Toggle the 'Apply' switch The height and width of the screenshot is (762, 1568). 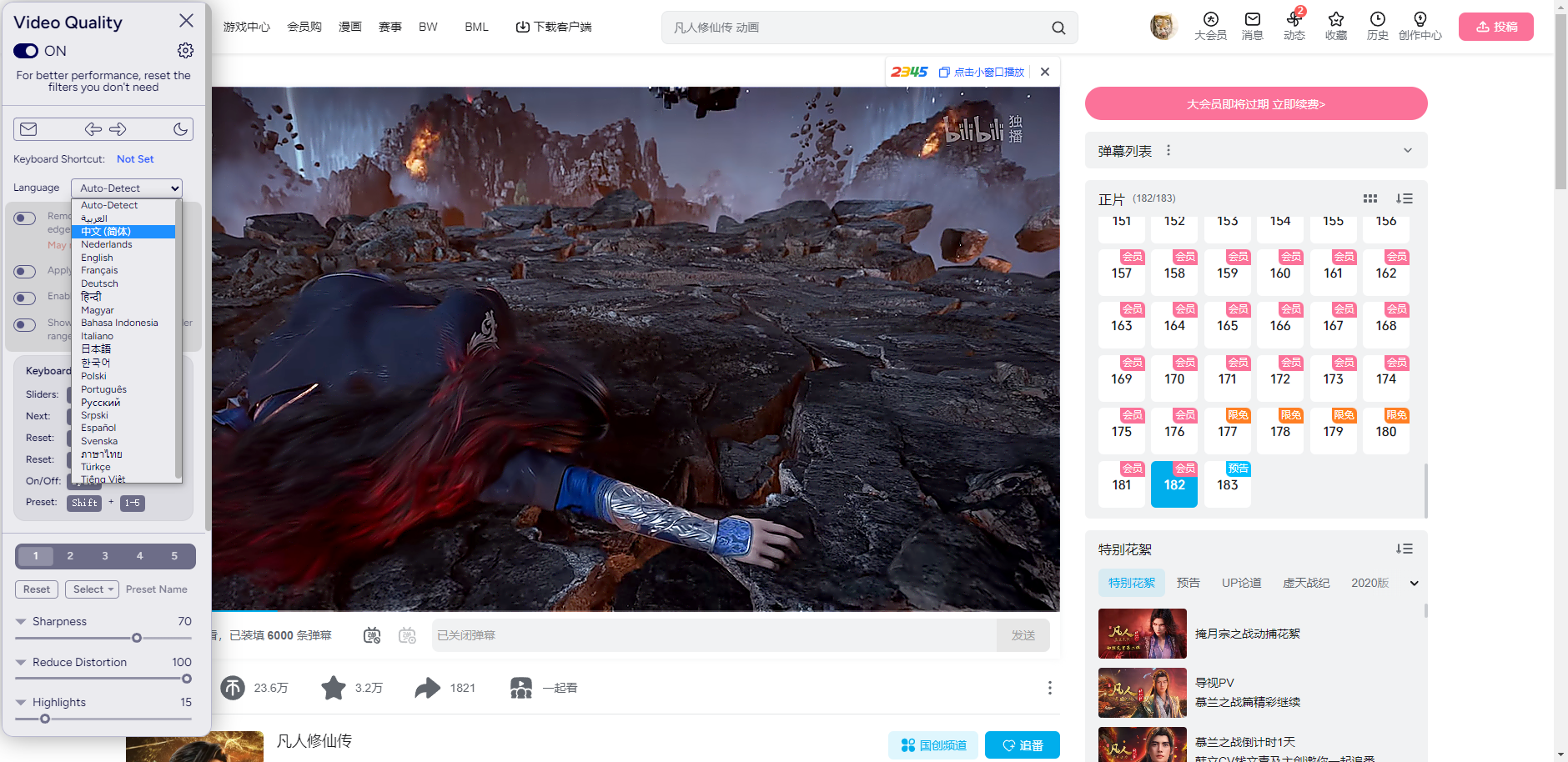tap(25, 272)
